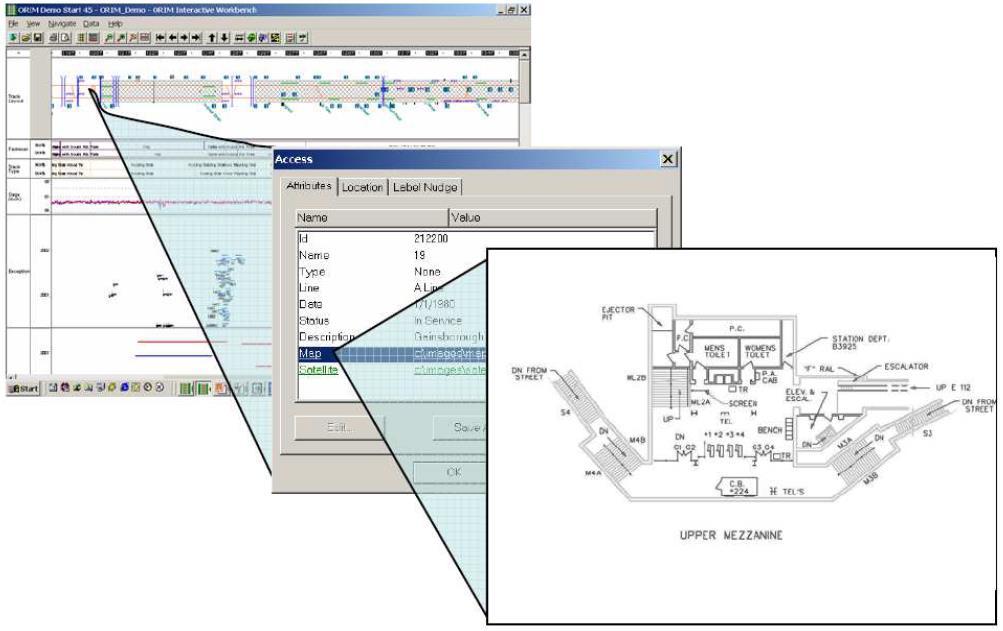Click the yellow grid icon beside print preview

82,38
